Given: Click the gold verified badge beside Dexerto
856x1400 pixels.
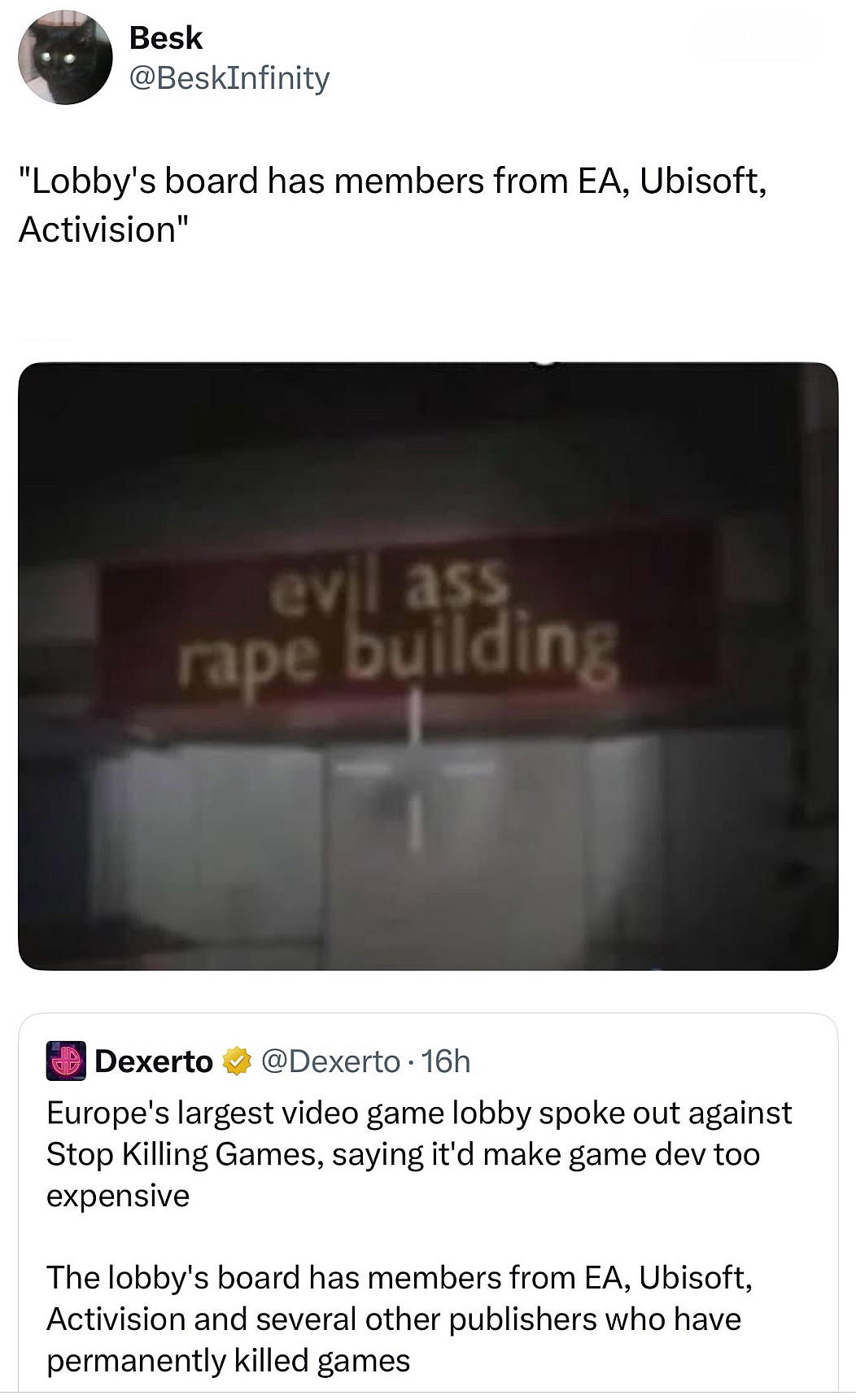Looking at the screenshot, I should [x=236, y=1061].
